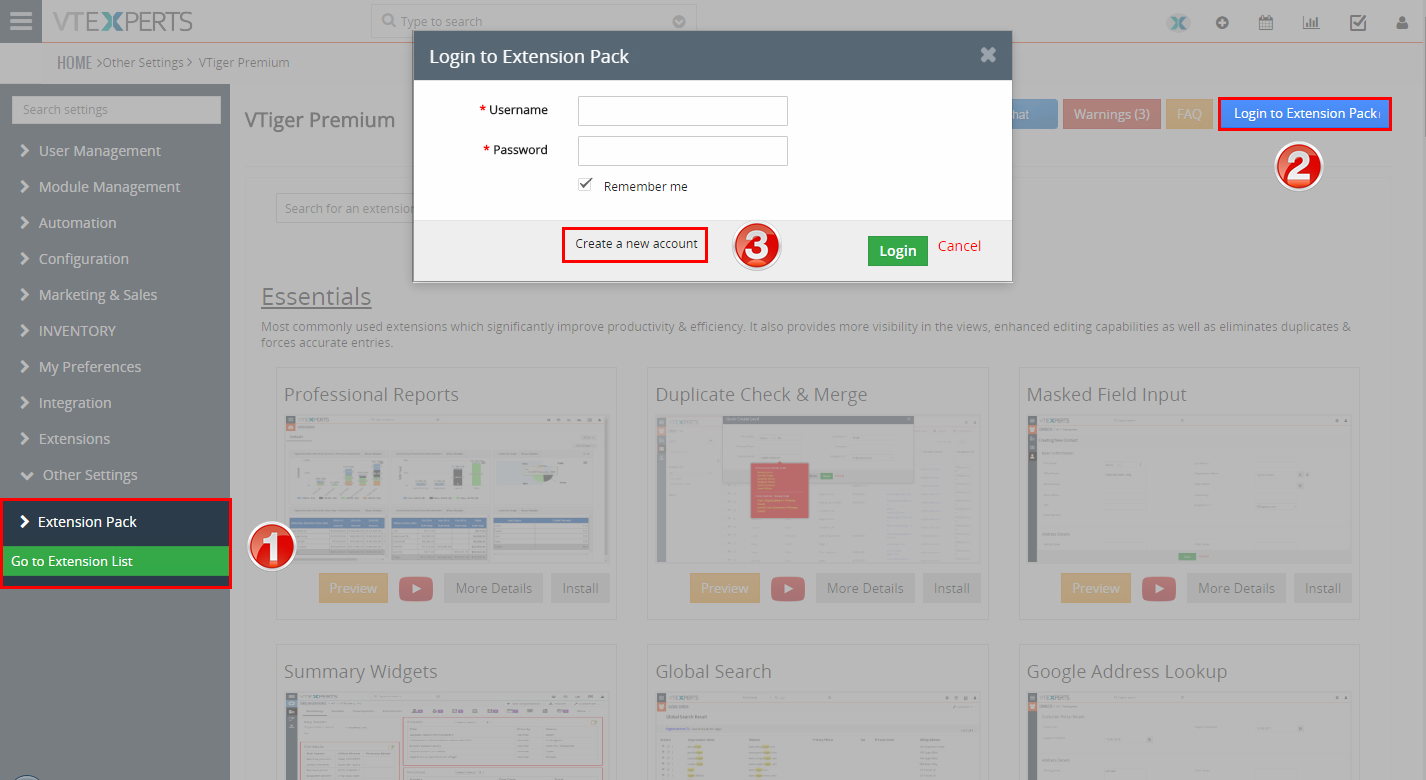Expand the Extensions settings section

click(x=65, y=439)
